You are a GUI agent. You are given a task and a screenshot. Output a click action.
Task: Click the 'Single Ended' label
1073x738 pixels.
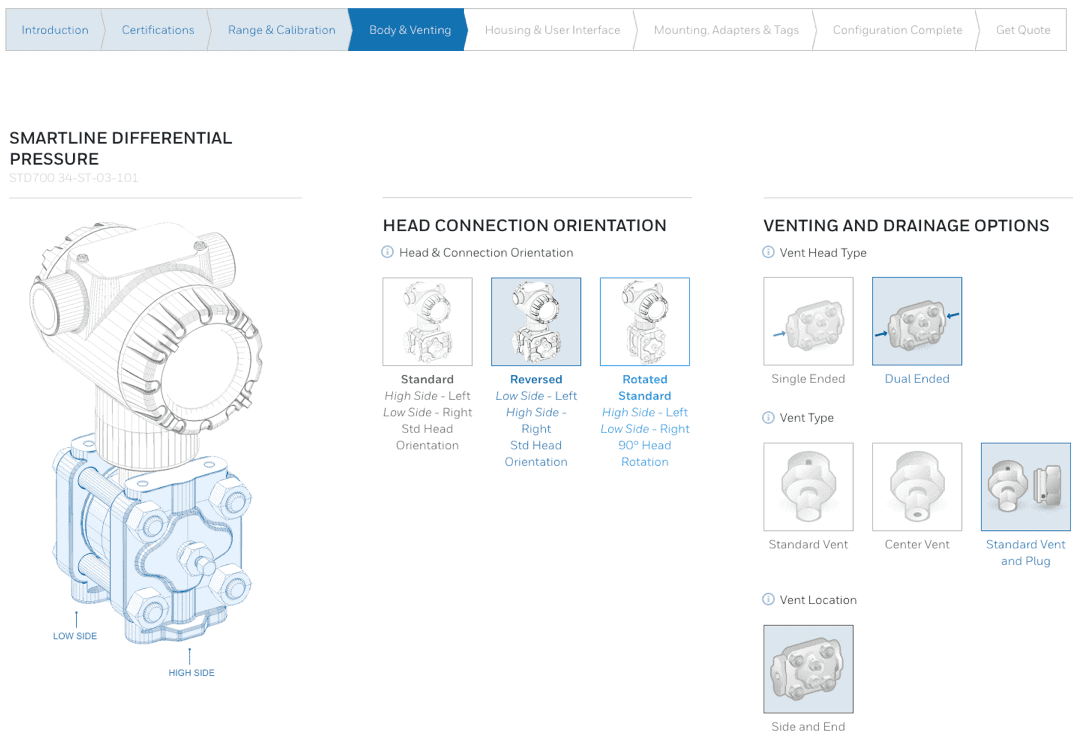tap(808, 379)
